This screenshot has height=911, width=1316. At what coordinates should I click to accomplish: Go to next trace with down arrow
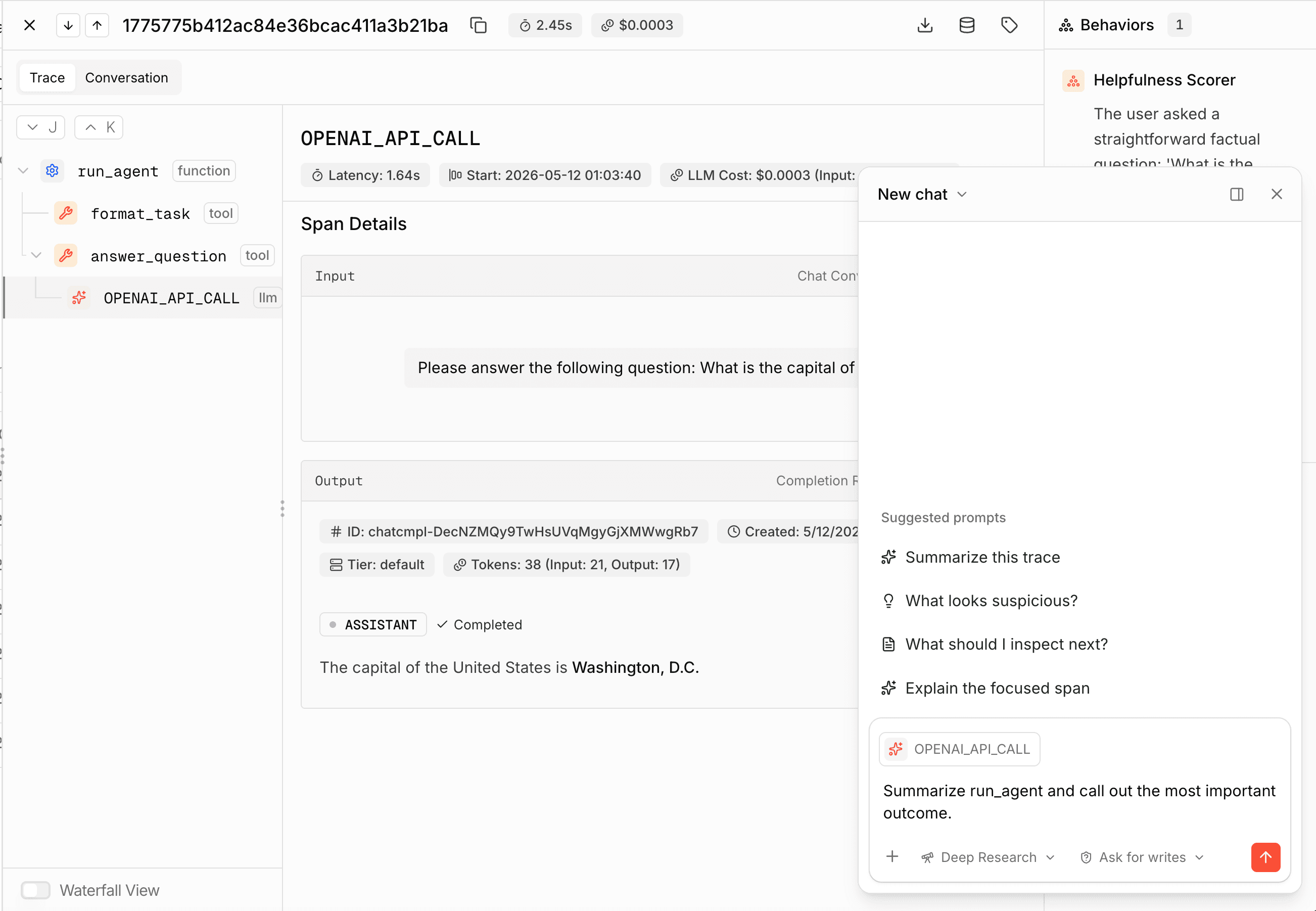coord(68,25)
